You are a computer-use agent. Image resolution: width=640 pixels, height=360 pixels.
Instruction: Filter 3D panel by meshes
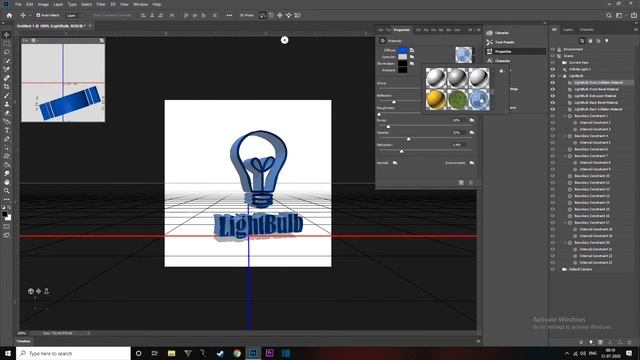pos(590,41)
